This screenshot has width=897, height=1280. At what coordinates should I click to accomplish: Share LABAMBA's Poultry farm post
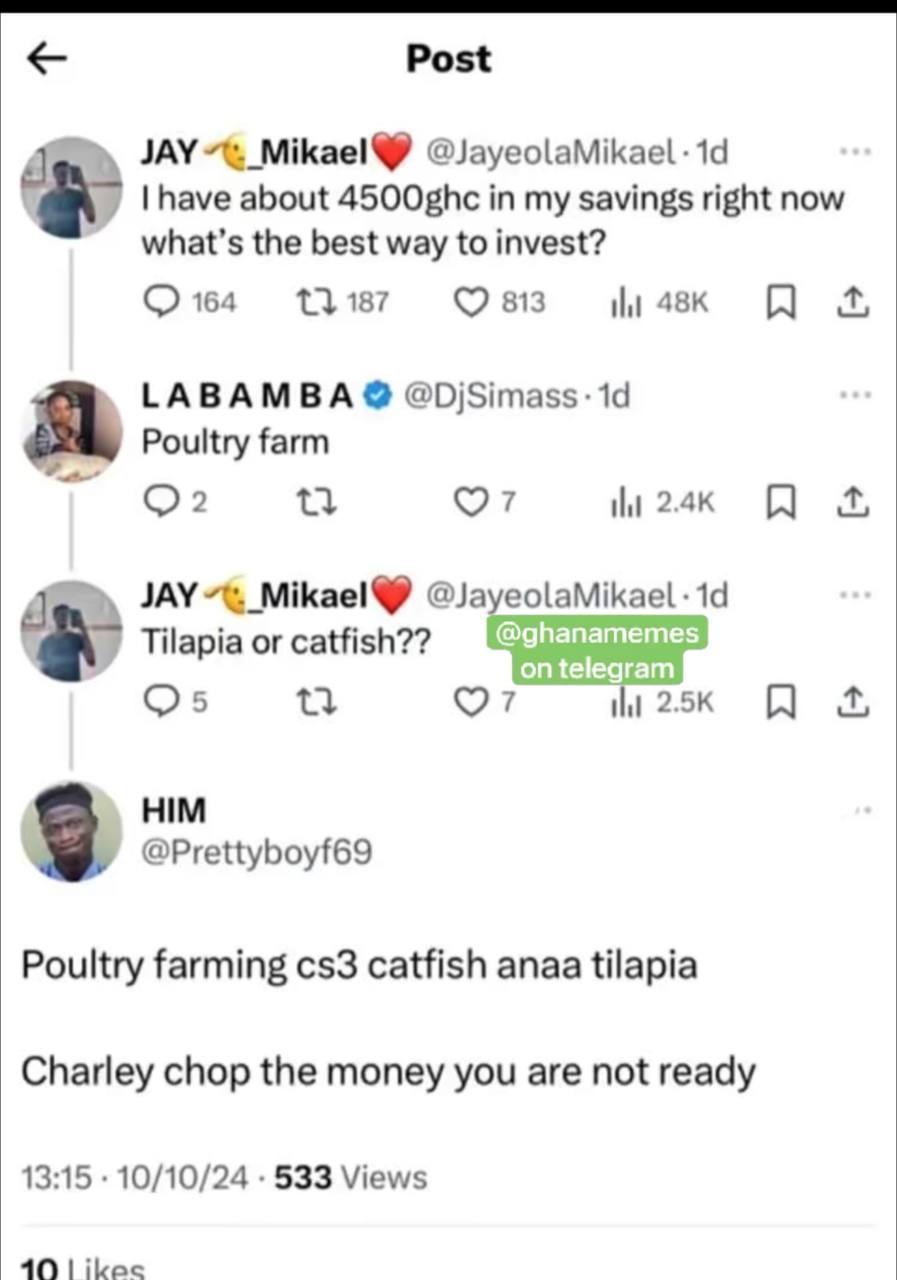pos(852,502)
